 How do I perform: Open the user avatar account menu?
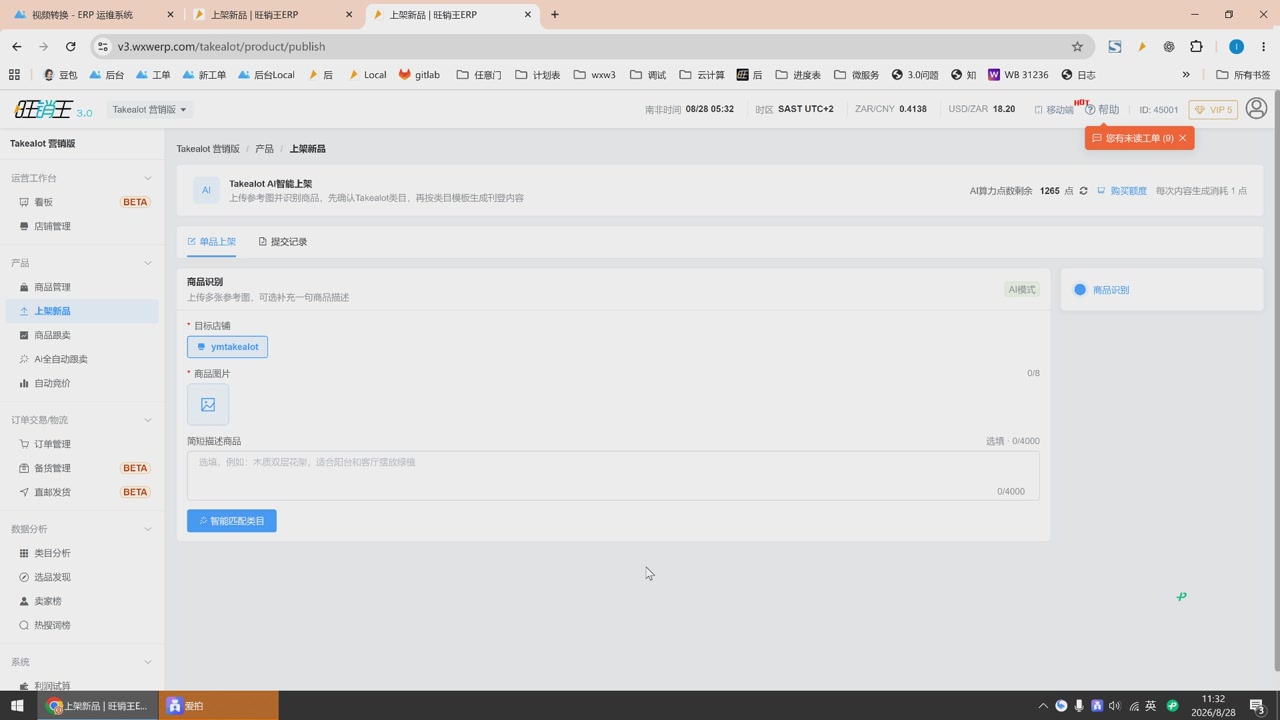(x=1257, y=108)
